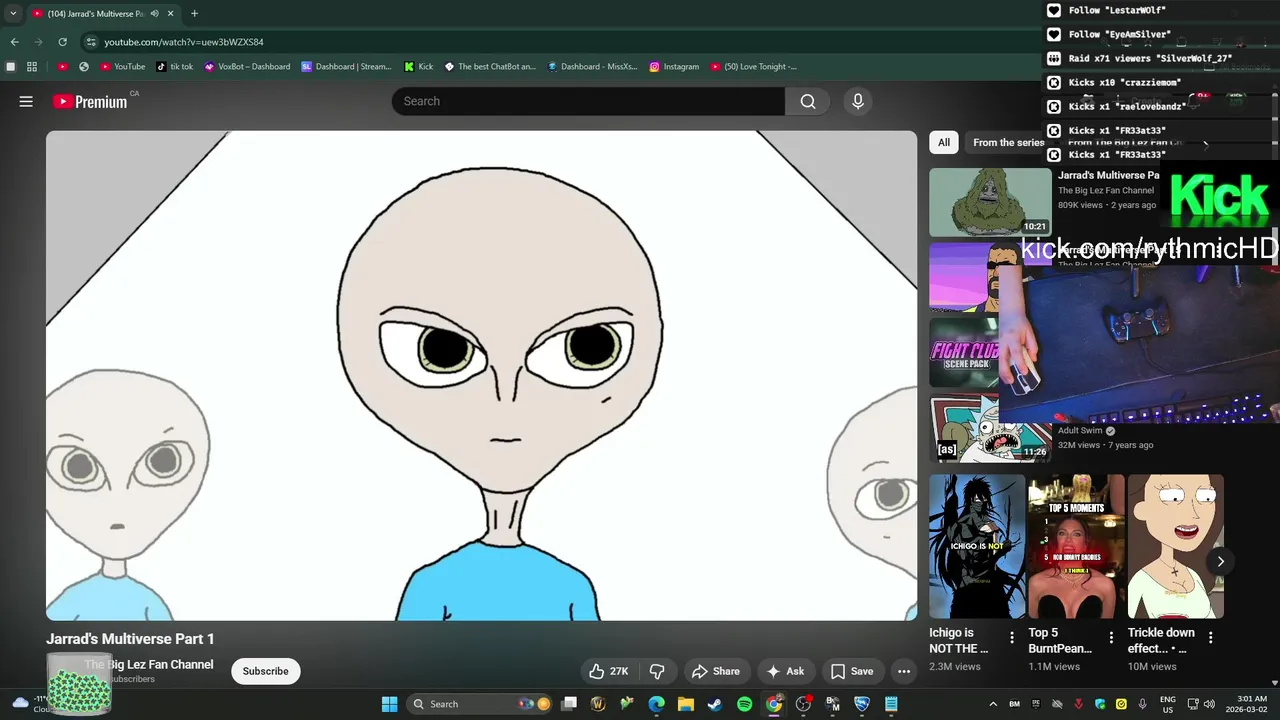Like the video with thumbs up
1280x720 pixels.
point(608,671)
